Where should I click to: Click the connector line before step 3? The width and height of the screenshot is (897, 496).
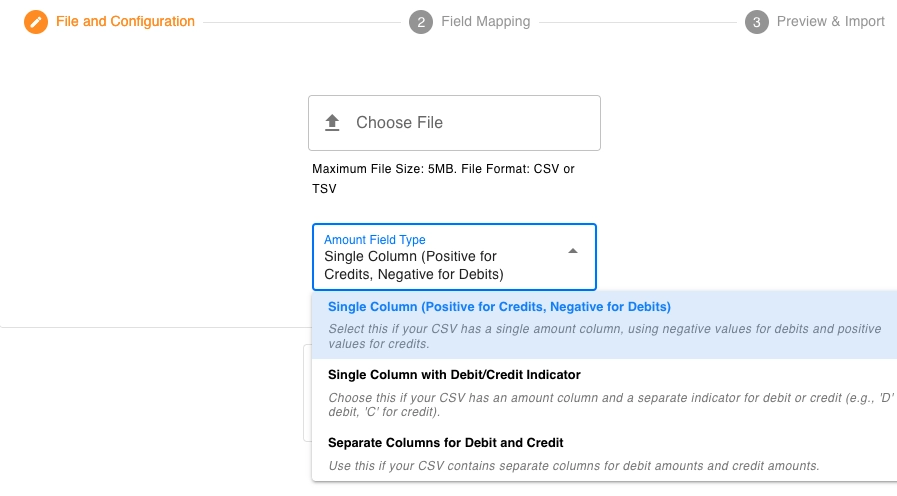point(638,22)
